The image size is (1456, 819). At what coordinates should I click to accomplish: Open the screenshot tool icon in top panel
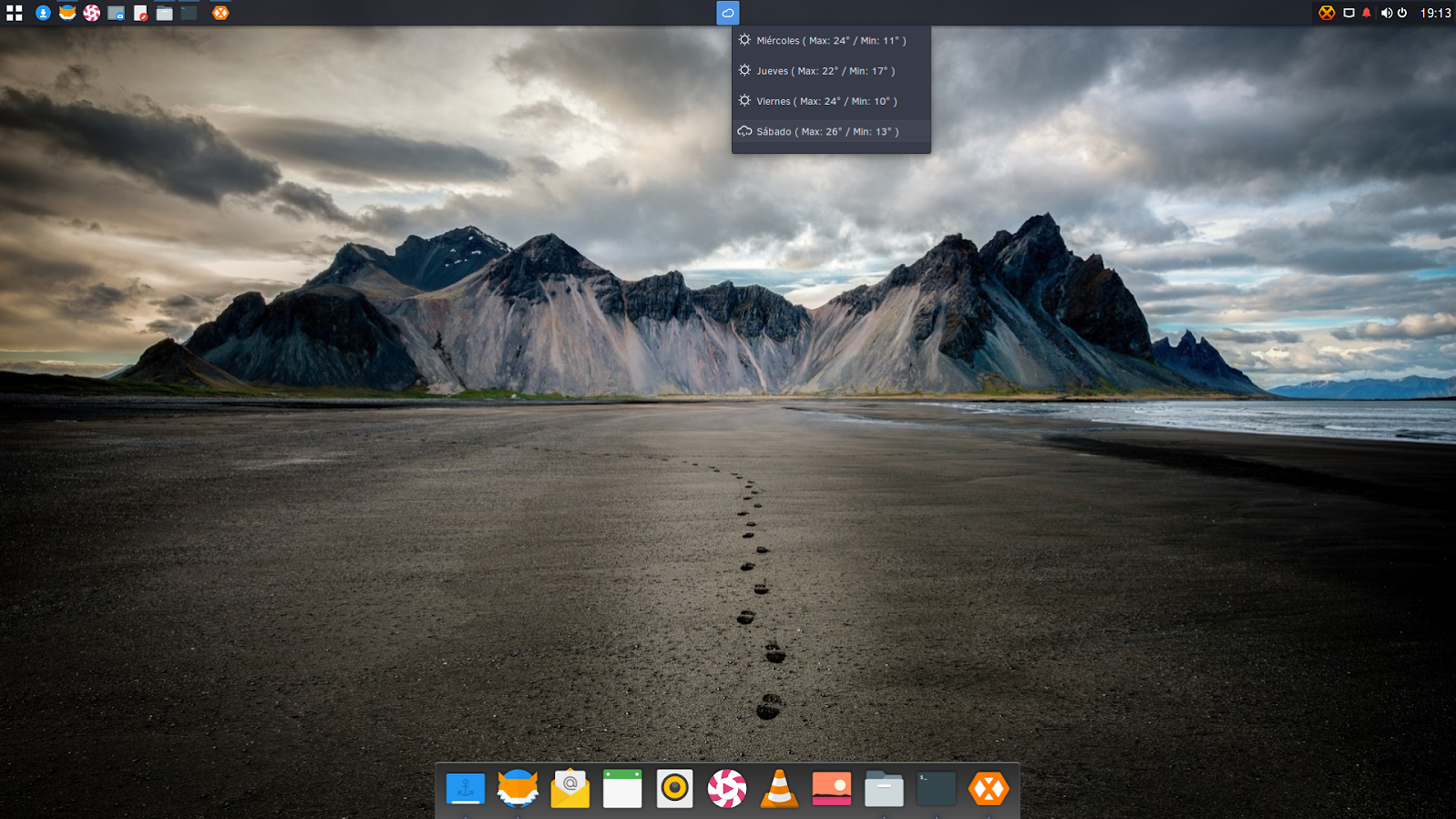116,13
